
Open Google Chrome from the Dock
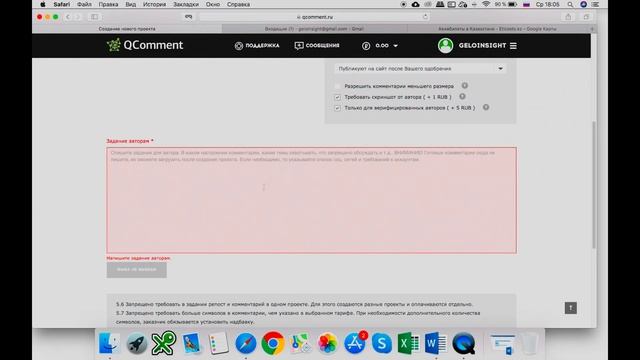(x=273, y=343)
